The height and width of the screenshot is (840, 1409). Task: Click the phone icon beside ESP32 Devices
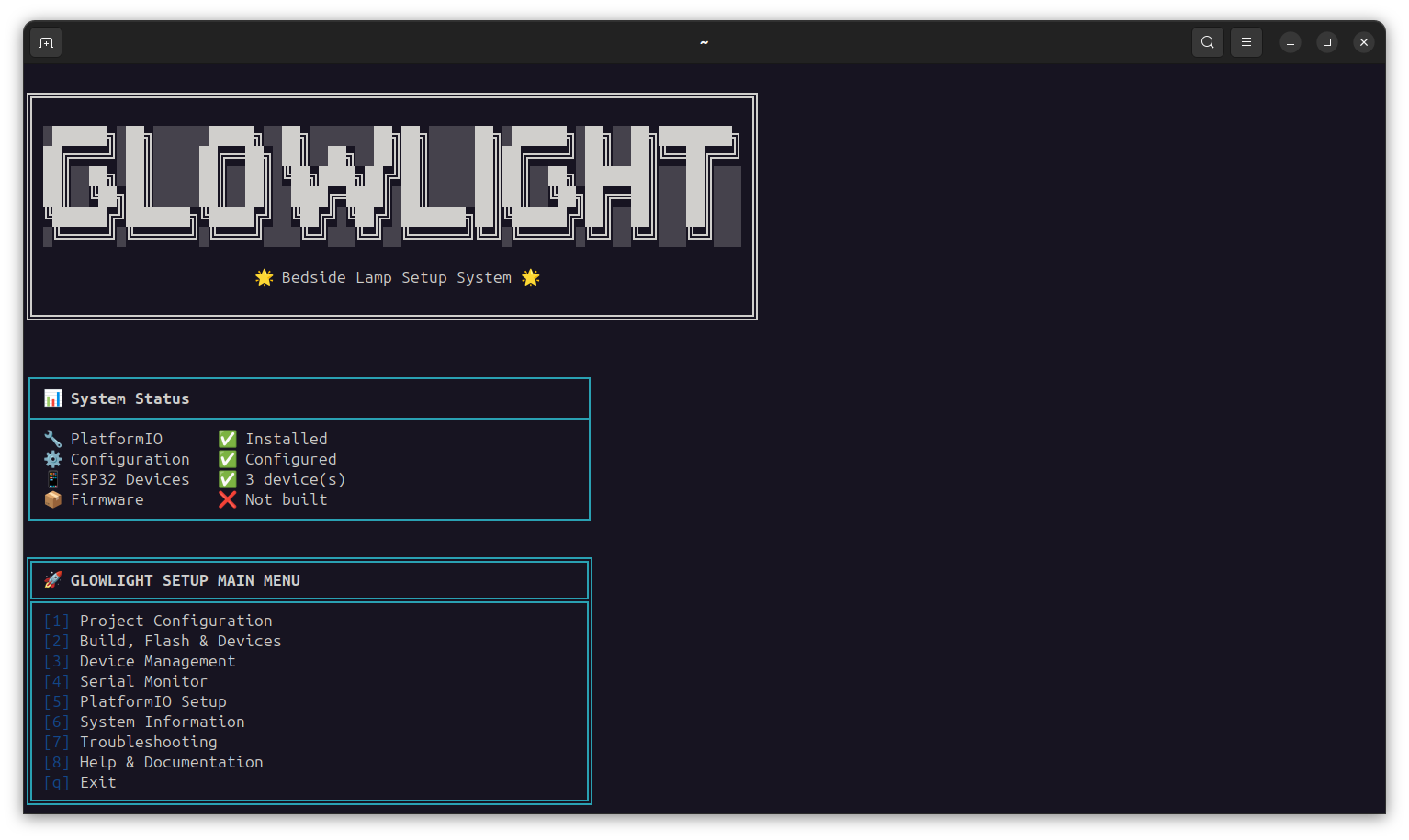pos(52,479)
